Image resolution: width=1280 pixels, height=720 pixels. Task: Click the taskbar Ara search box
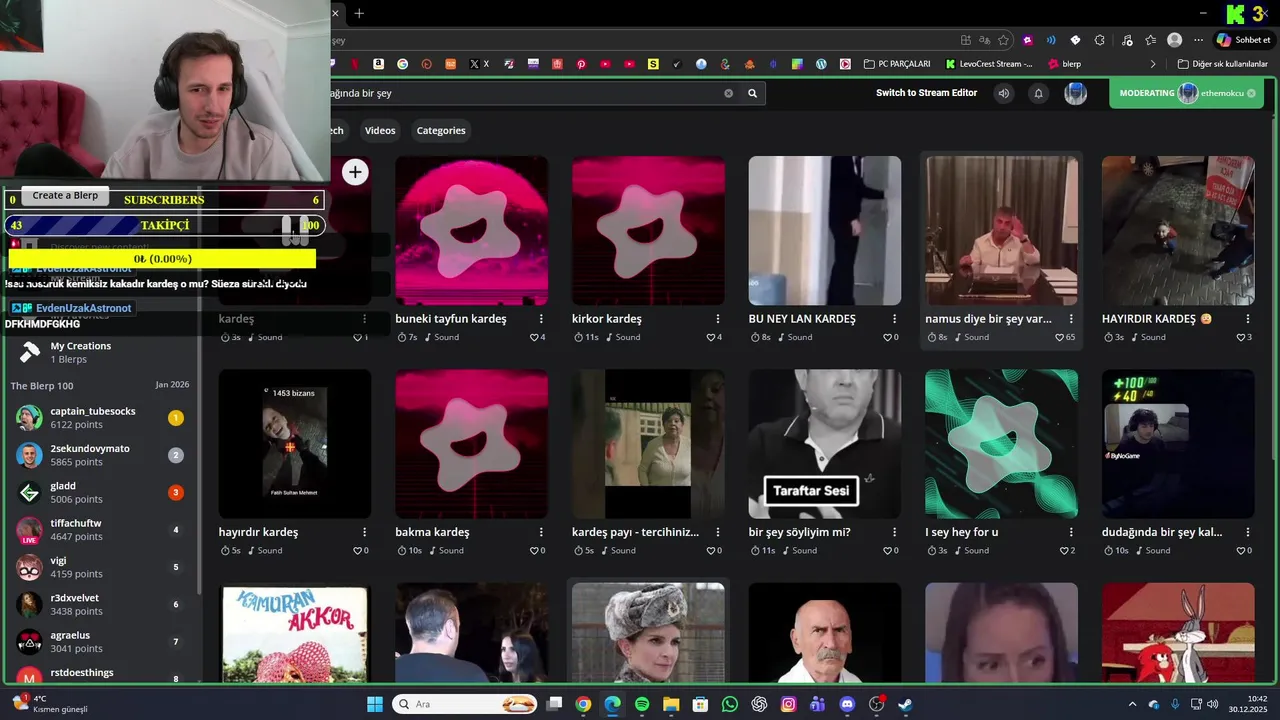click(464, 704)
